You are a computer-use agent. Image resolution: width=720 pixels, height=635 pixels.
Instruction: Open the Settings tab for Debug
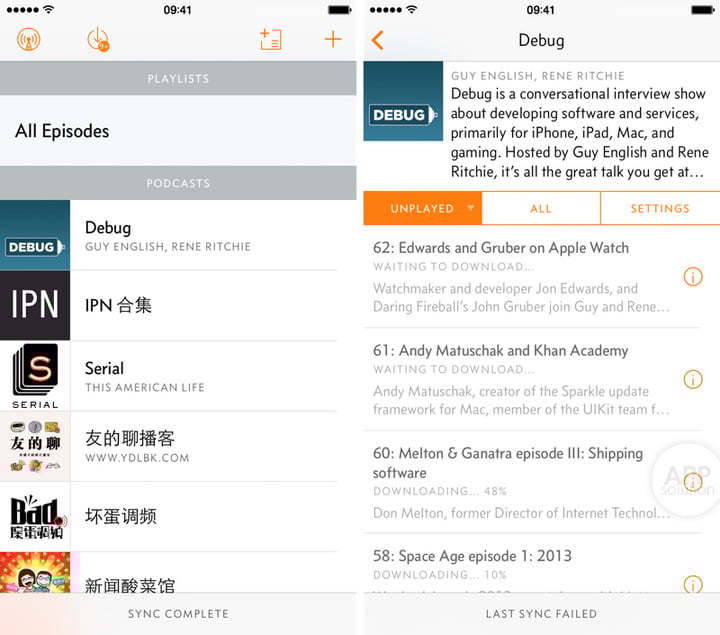(660, 209)
